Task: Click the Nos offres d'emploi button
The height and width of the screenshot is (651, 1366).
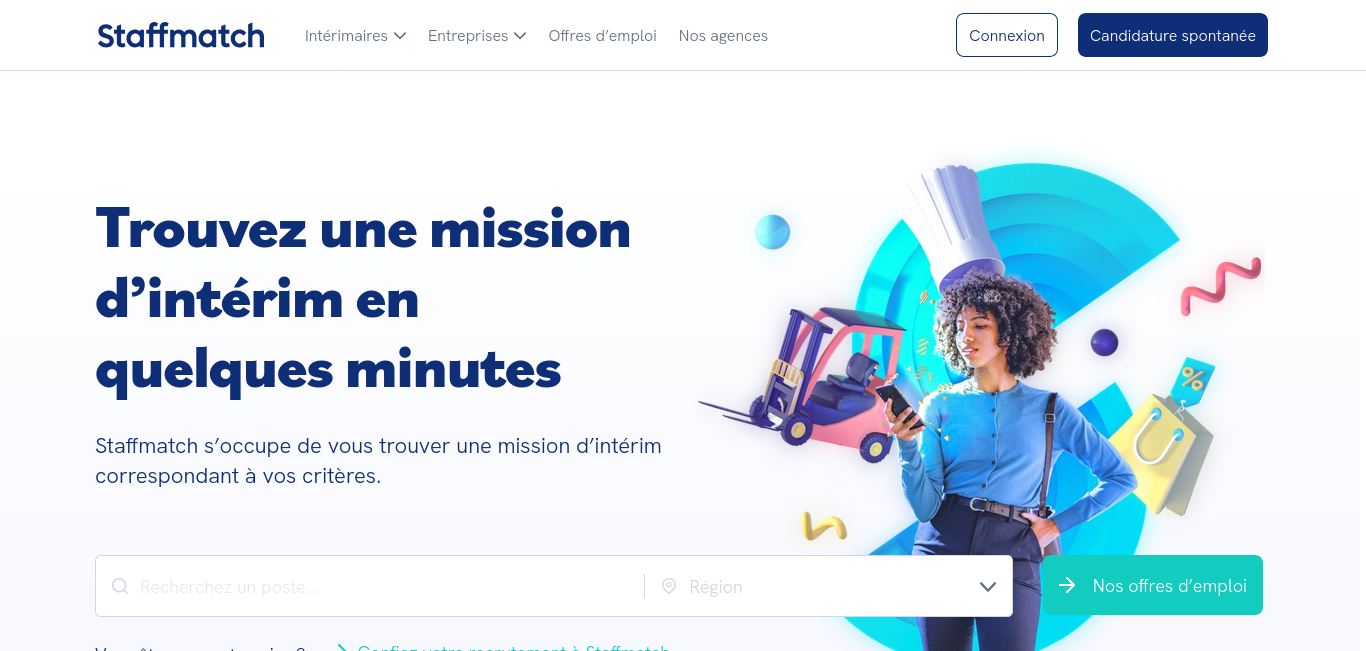Action: (1153, 585)
